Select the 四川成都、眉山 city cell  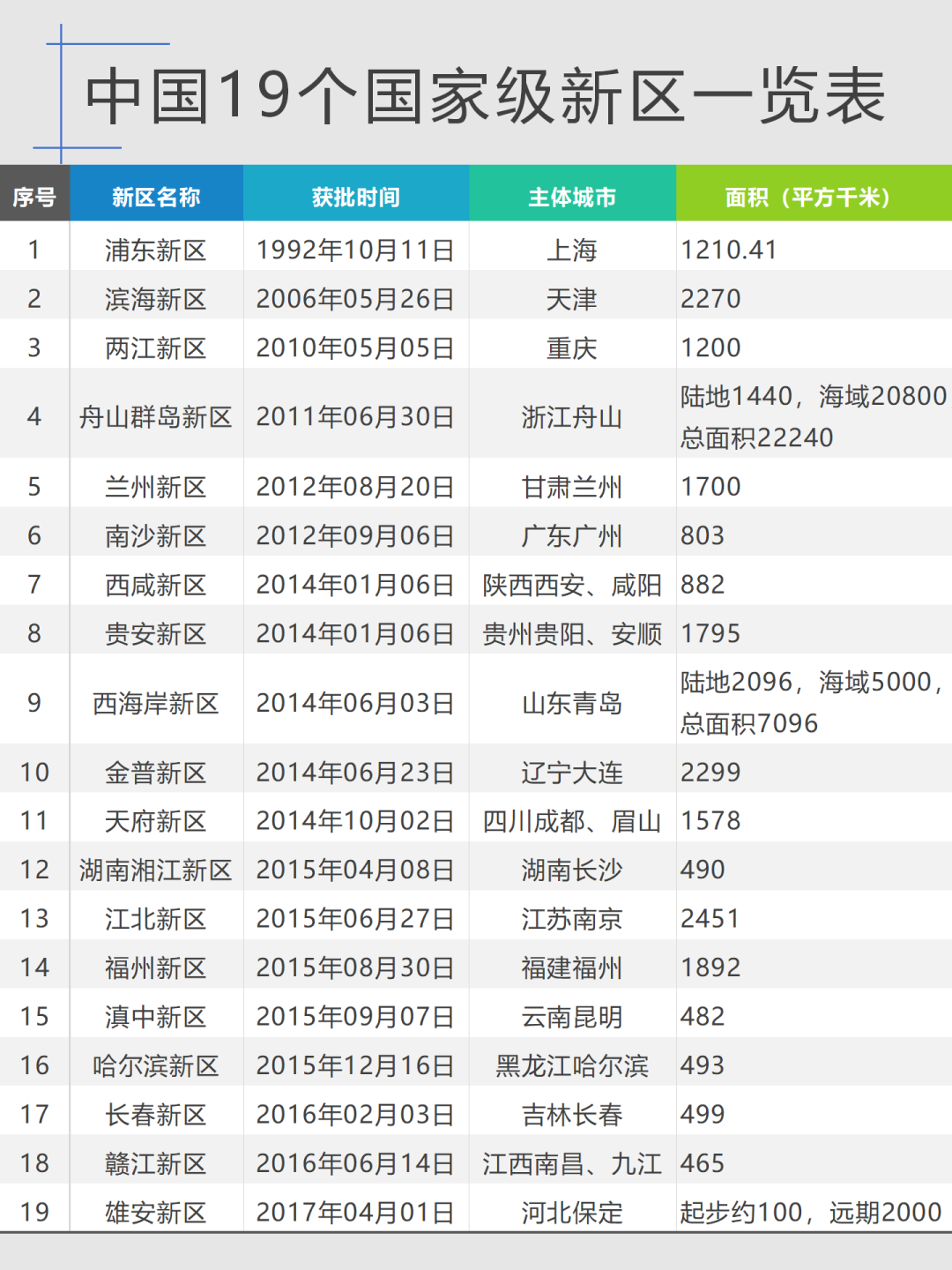point(572,821)
